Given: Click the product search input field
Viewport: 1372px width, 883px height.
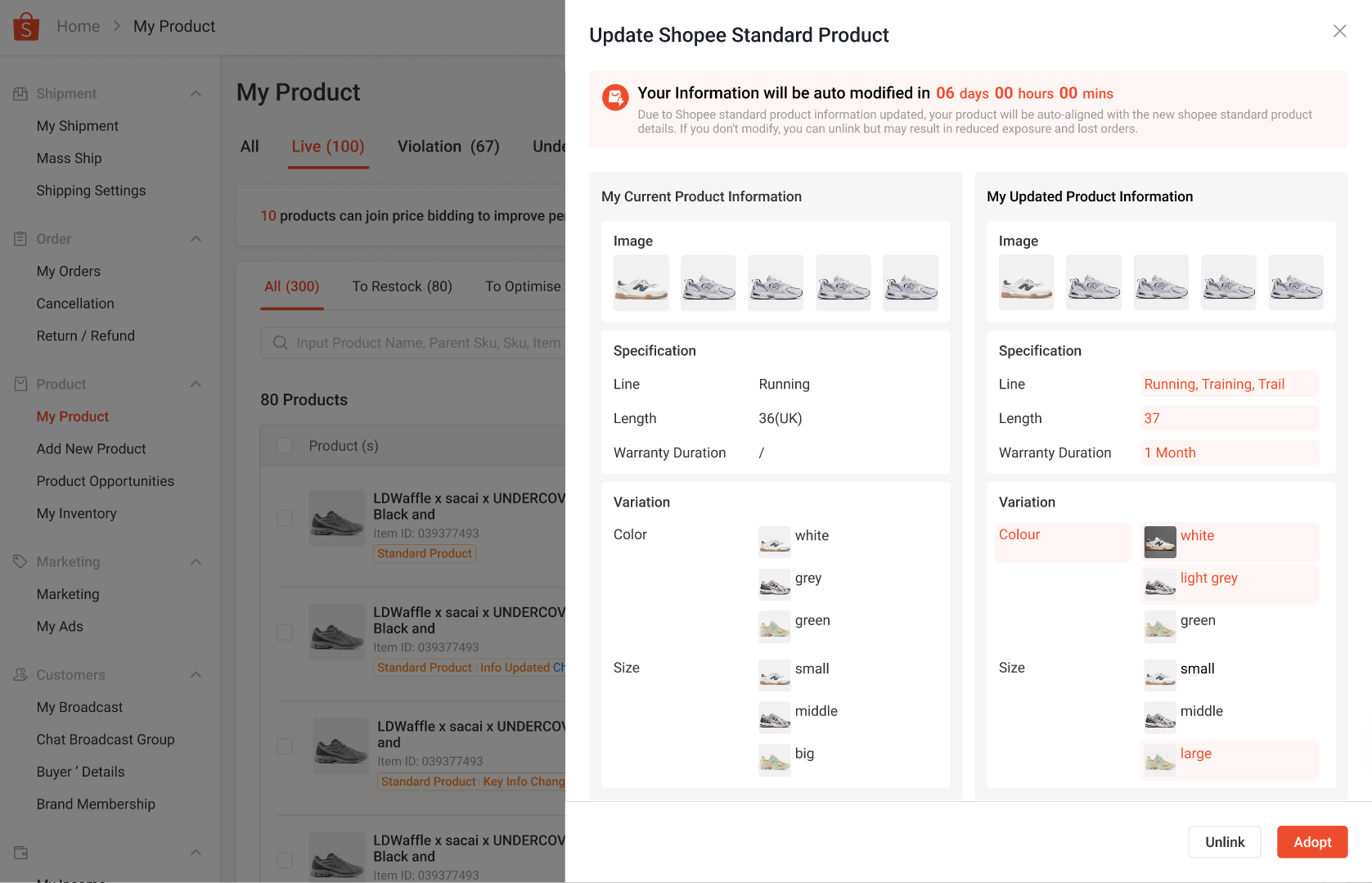Looking at the screenshot, I should tap(412, 343).
